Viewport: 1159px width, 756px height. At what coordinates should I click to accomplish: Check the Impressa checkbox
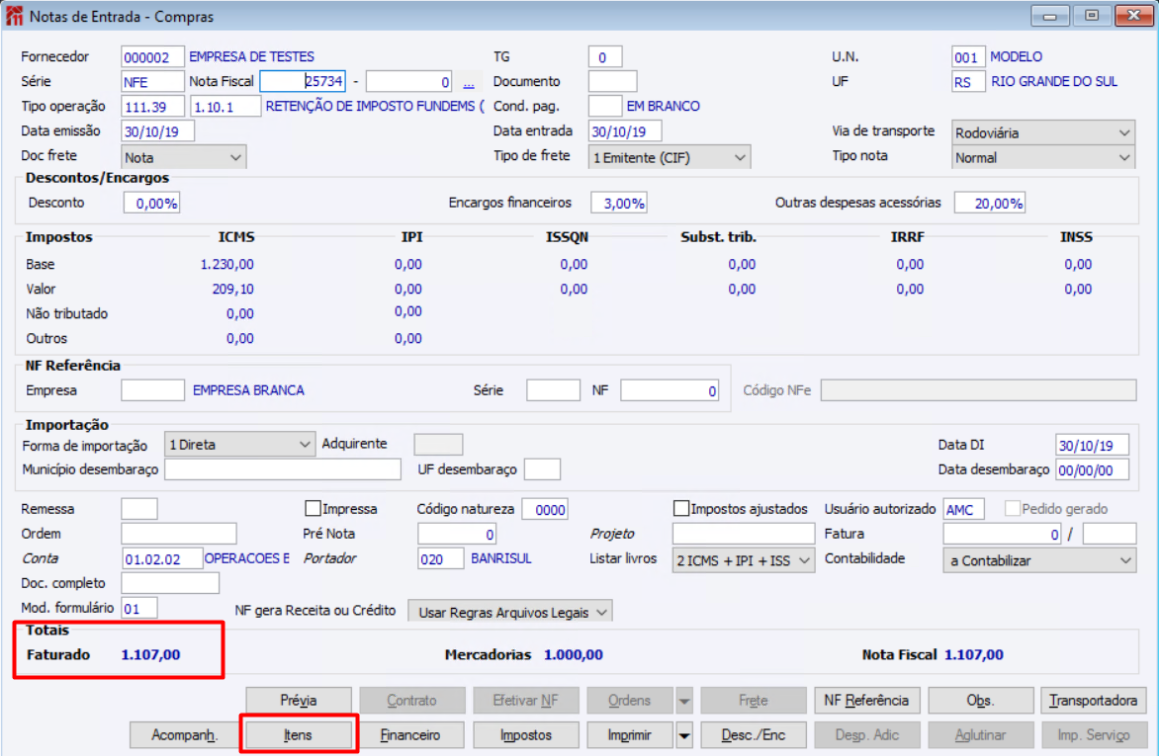[313, 508]
